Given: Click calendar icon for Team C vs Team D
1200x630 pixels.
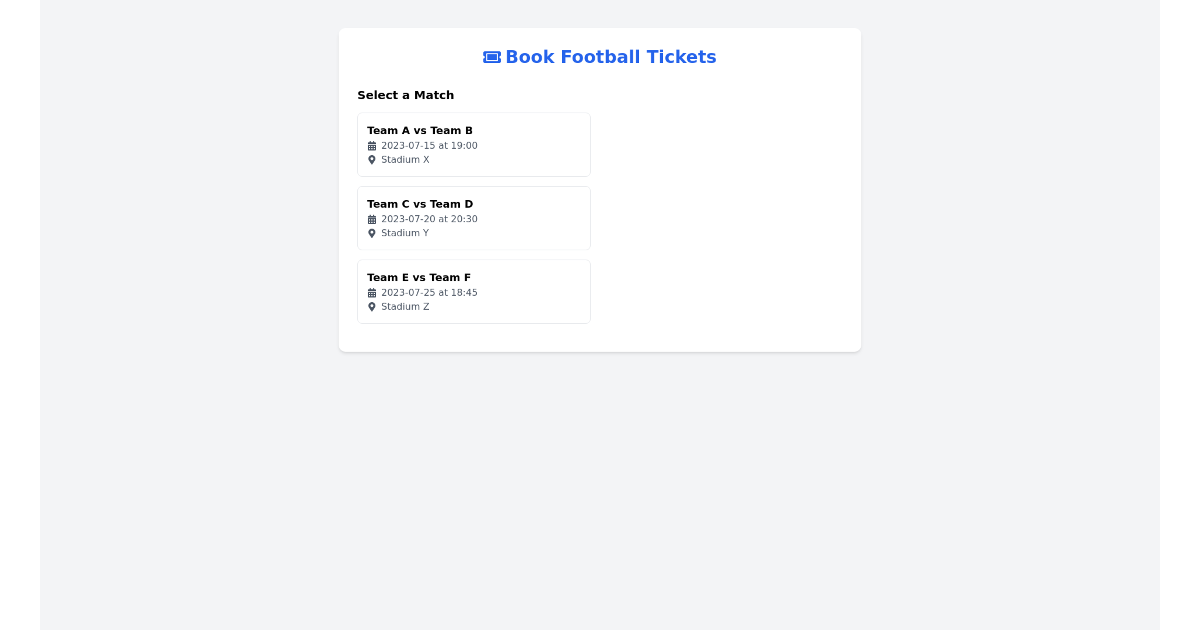Looking at the screenshot, I should (372, 219).
